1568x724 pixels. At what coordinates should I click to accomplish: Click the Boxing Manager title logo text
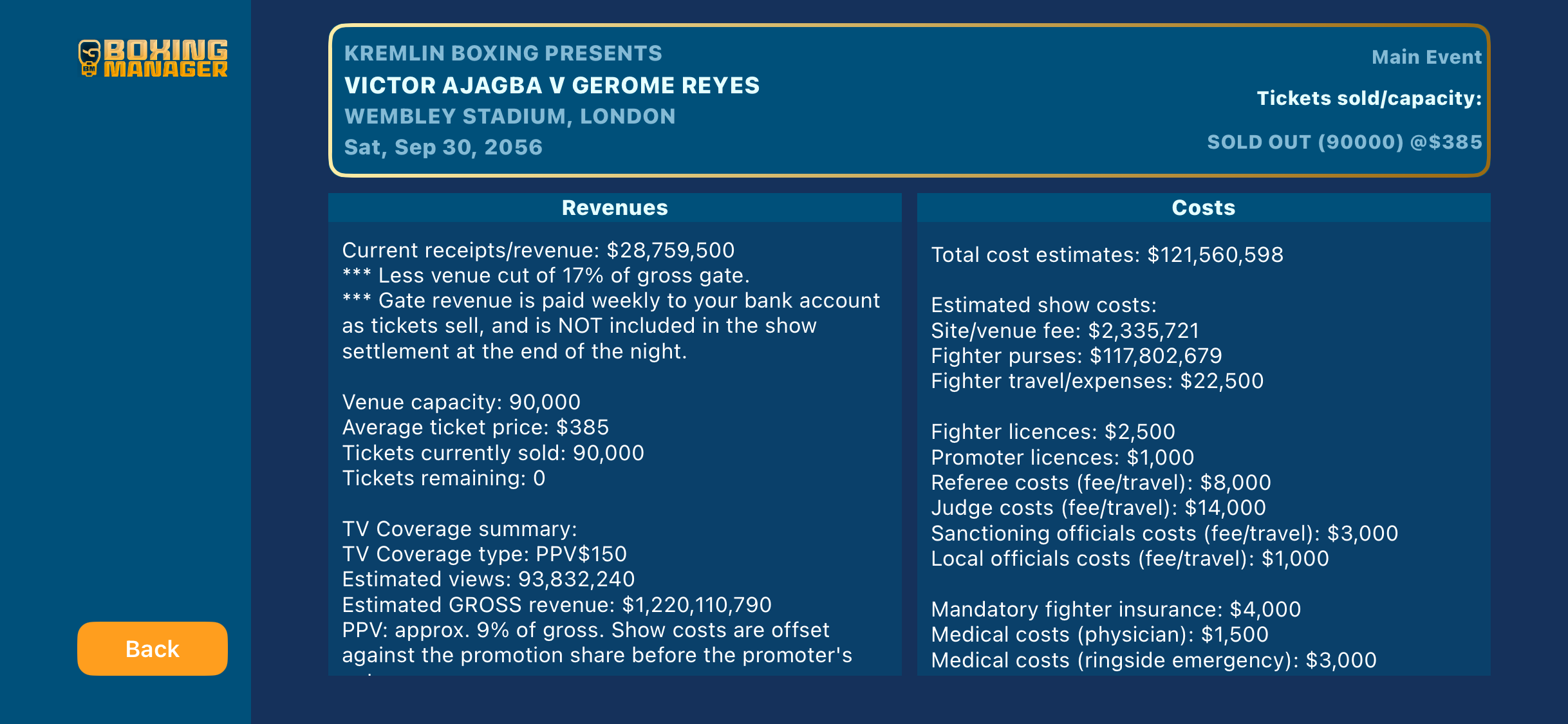[165, 59]
